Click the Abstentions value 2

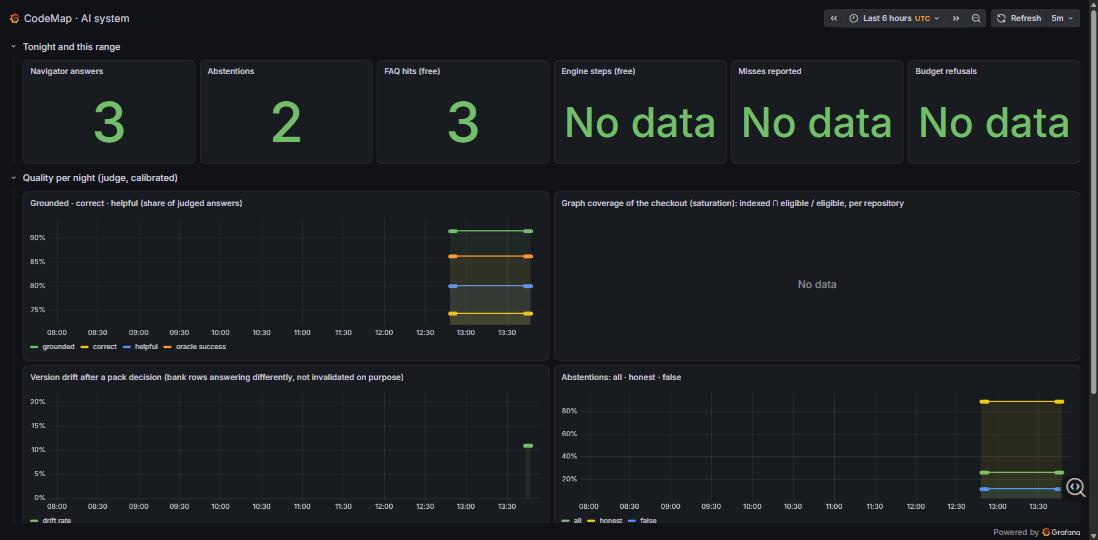click(x=286, y=122)
